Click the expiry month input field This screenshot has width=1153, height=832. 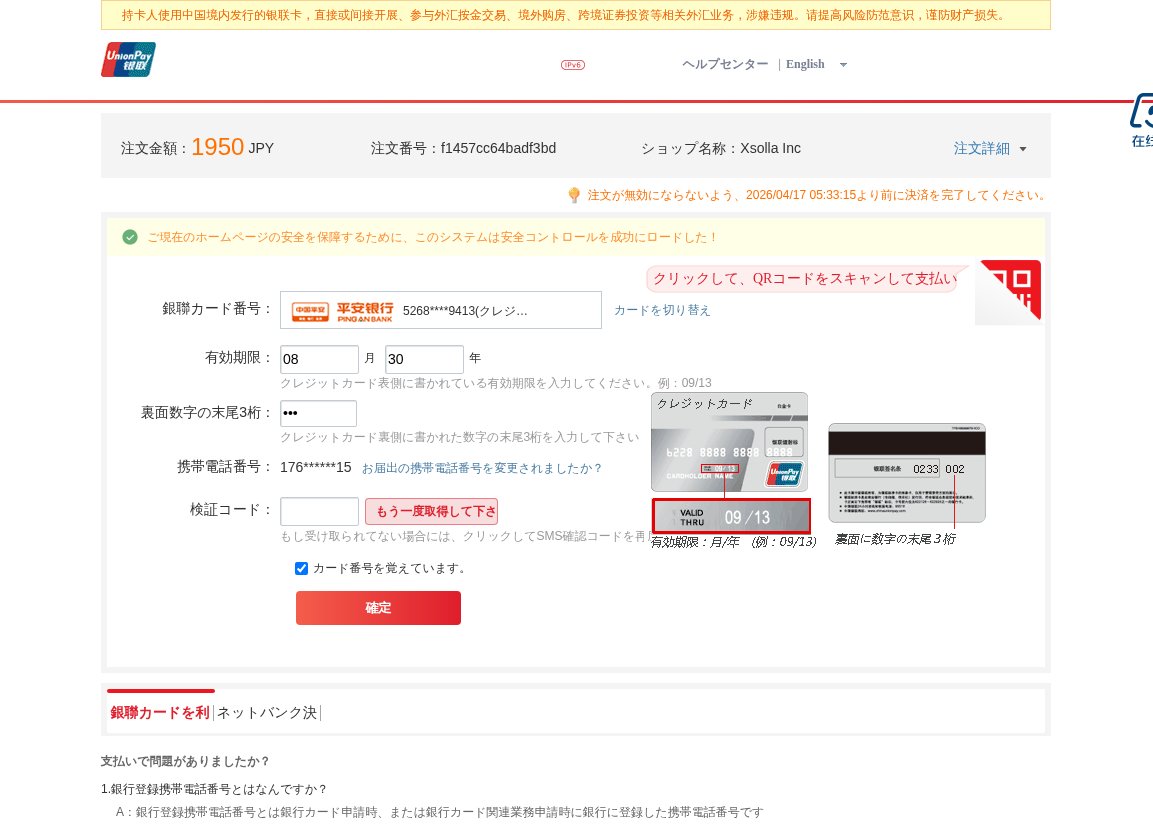tap(319, 359)
